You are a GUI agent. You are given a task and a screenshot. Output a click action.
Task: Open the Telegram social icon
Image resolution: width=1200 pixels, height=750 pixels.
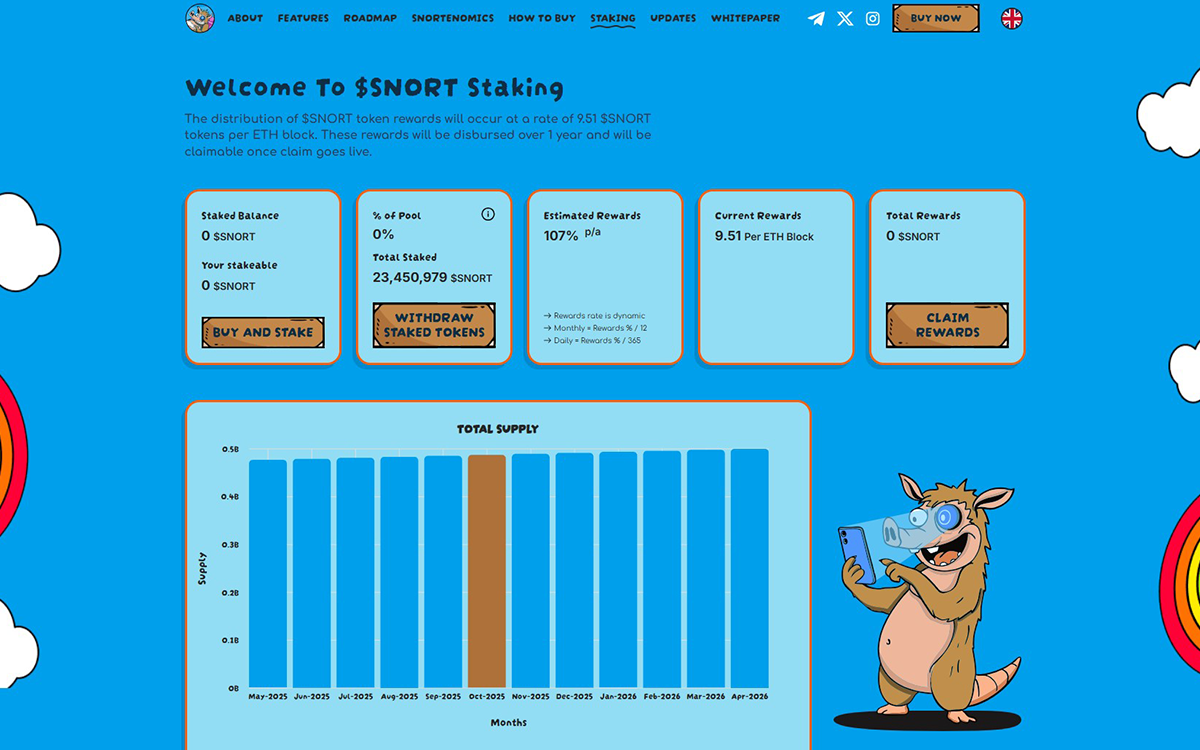(816, 18)
